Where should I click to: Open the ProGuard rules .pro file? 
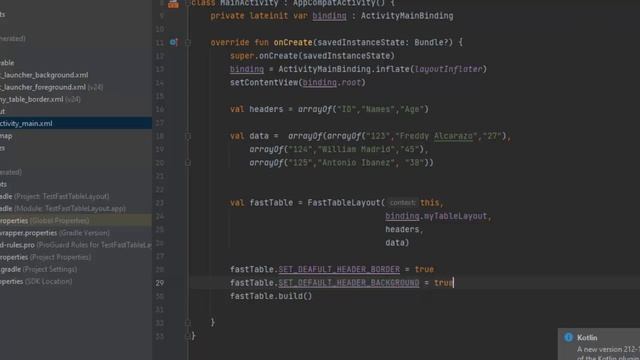[x=76, y=245]
